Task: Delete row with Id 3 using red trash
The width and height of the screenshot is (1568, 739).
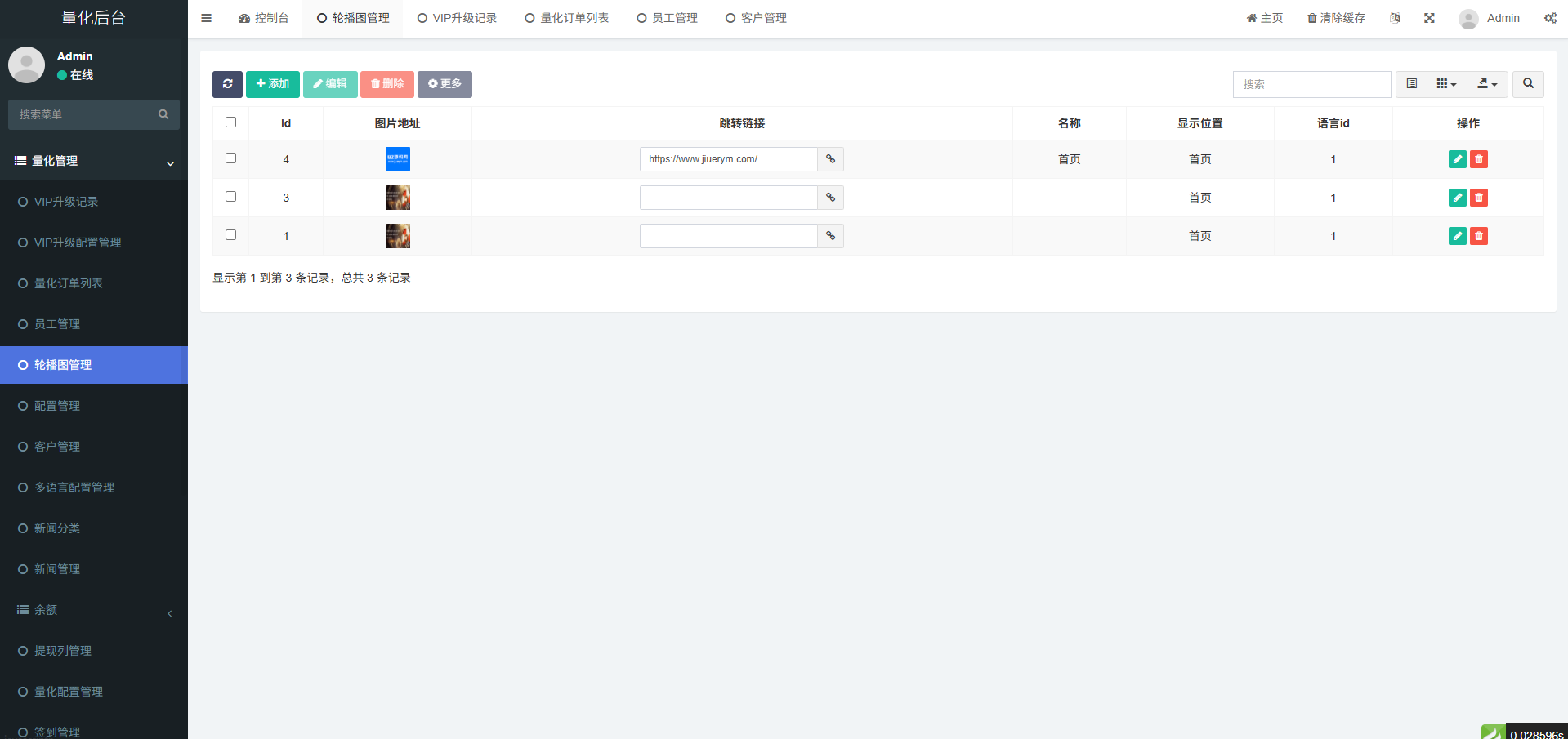Action: click(1478, 198)
